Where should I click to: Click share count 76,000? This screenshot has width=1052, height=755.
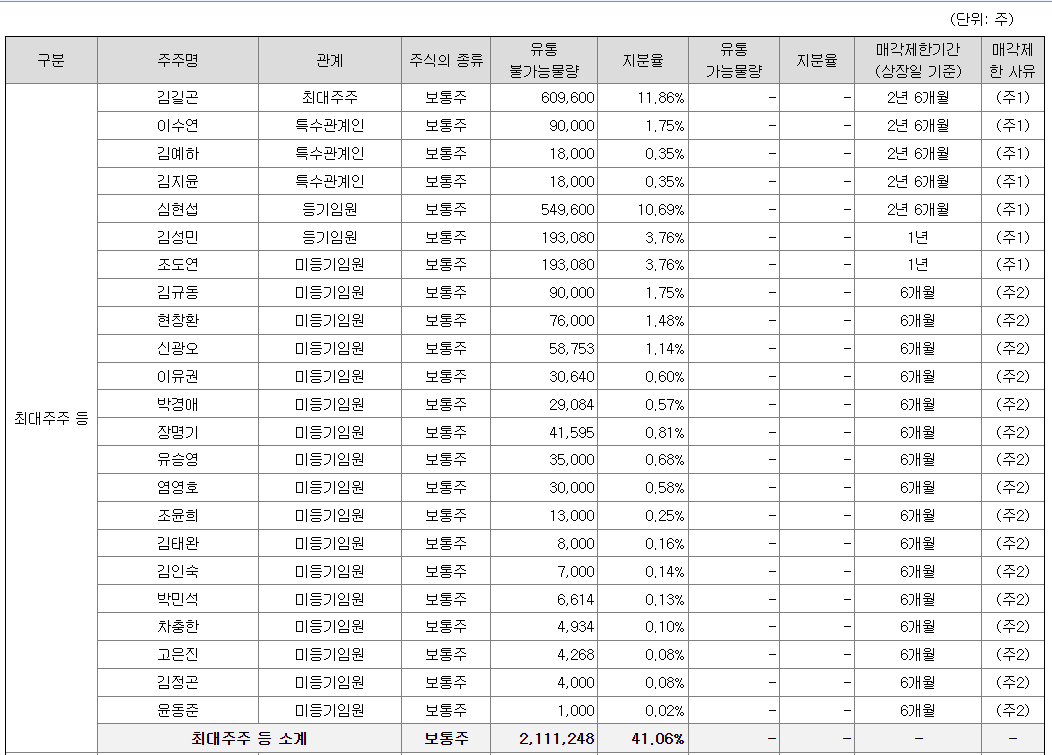click(x=572, y=321)
